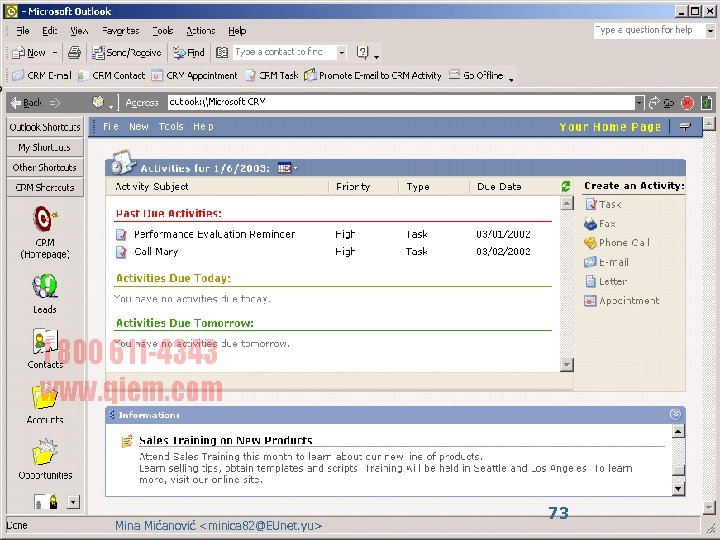Viewport: 720px width, 540px height.
Task: Click the Print icon in toolbar
Action: 74,53
